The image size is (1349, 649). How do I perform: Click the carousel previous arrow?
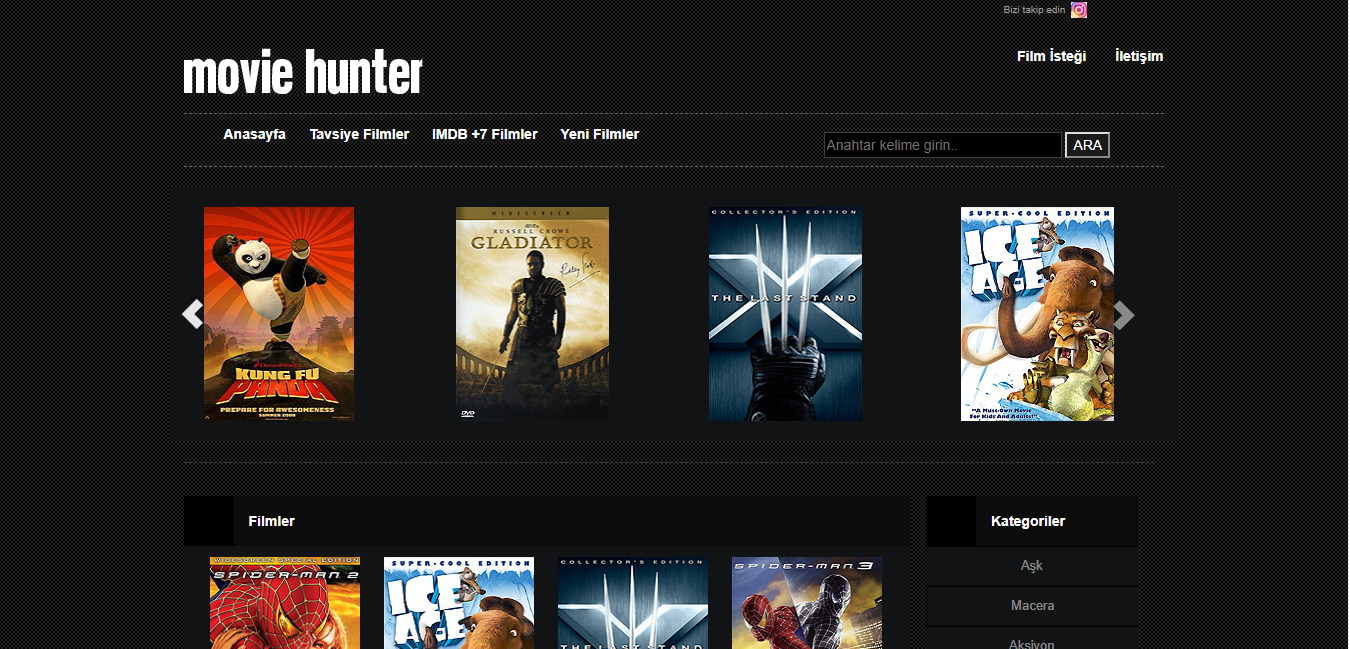[193, 314]
